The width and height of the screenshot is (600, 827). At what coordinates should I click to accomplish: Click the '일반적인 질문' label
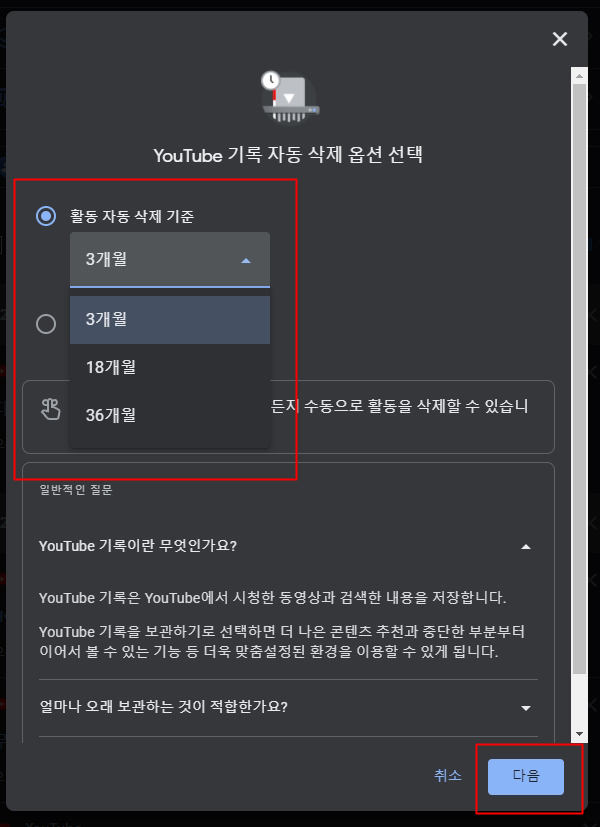(76, 490)
